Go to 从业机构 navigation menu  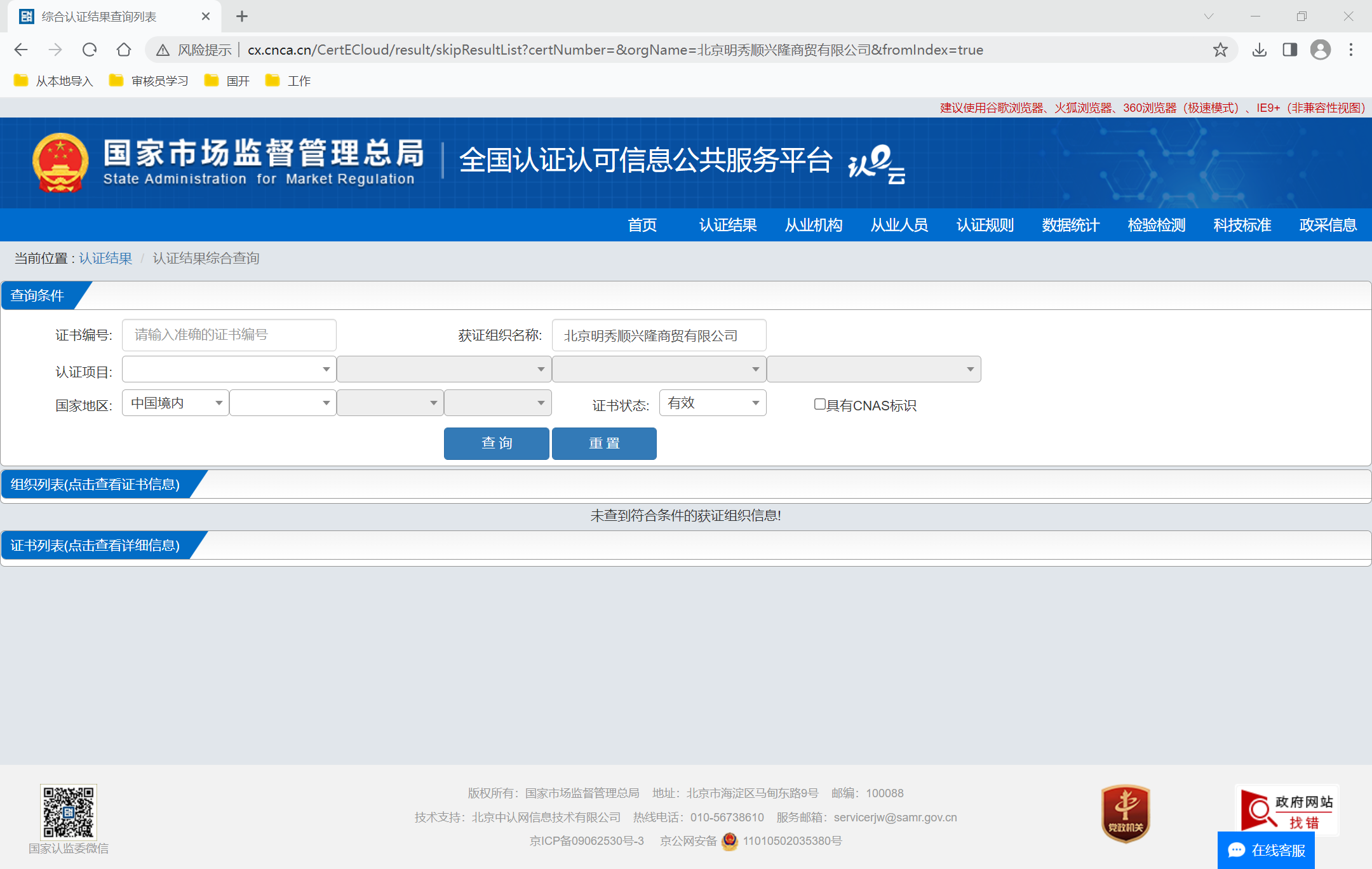814,225
